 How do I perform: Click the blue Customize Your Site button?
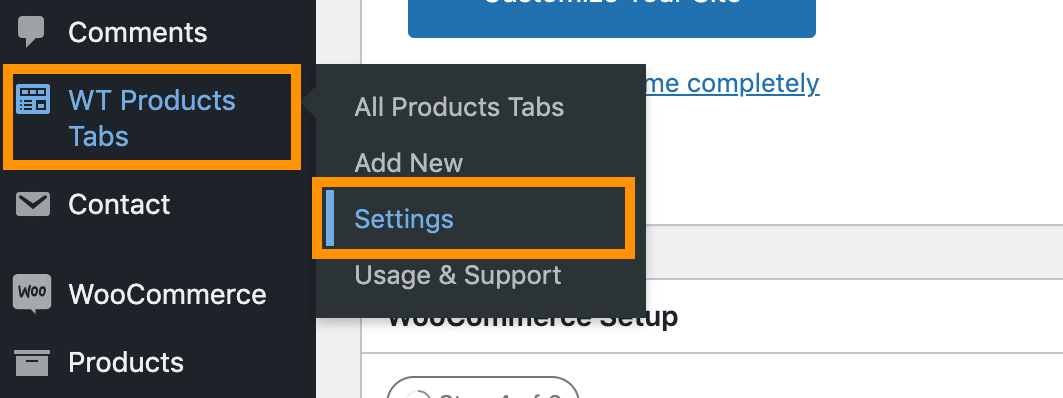[611, 18]
